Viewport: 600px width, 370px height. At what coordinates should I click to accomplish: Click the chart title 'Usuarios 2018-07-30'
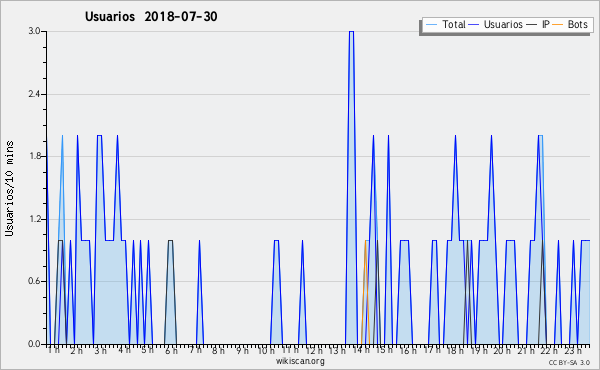151,17
